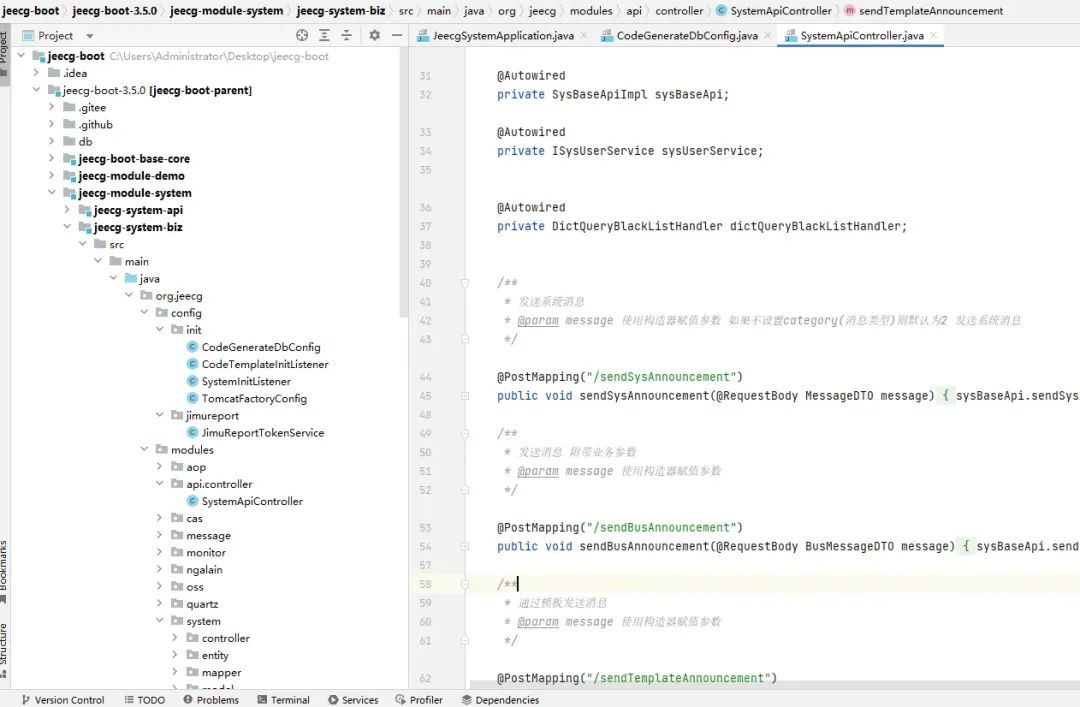Screen dimensions: 1080x707
Task: Toggle the Structure side tab
Action: [4, 649]
